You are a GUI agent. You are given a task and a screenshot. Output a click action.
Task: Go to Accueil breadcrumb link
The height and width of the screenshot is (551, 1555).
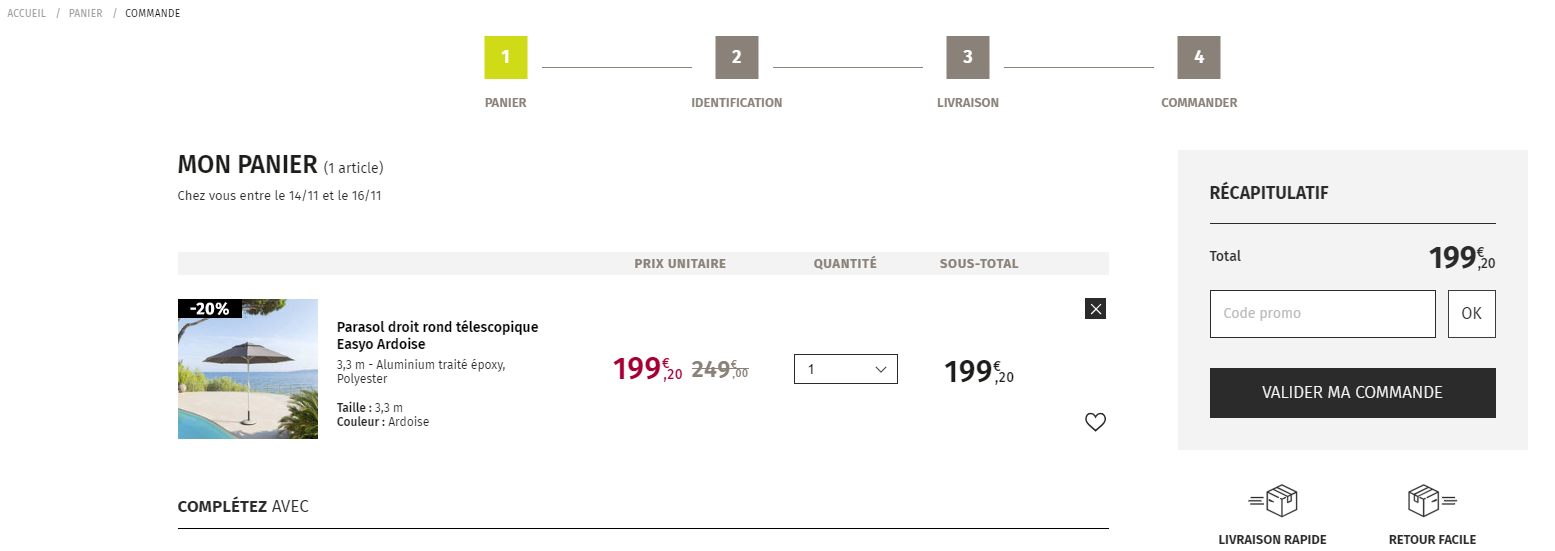27,14
